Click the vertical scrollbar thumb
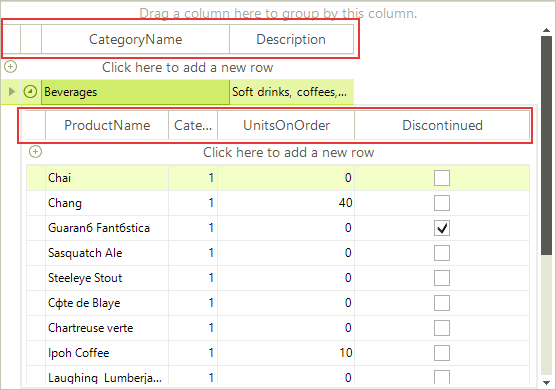Image resolution: width=556 pixels, height=390 pixels. (546, 145)
